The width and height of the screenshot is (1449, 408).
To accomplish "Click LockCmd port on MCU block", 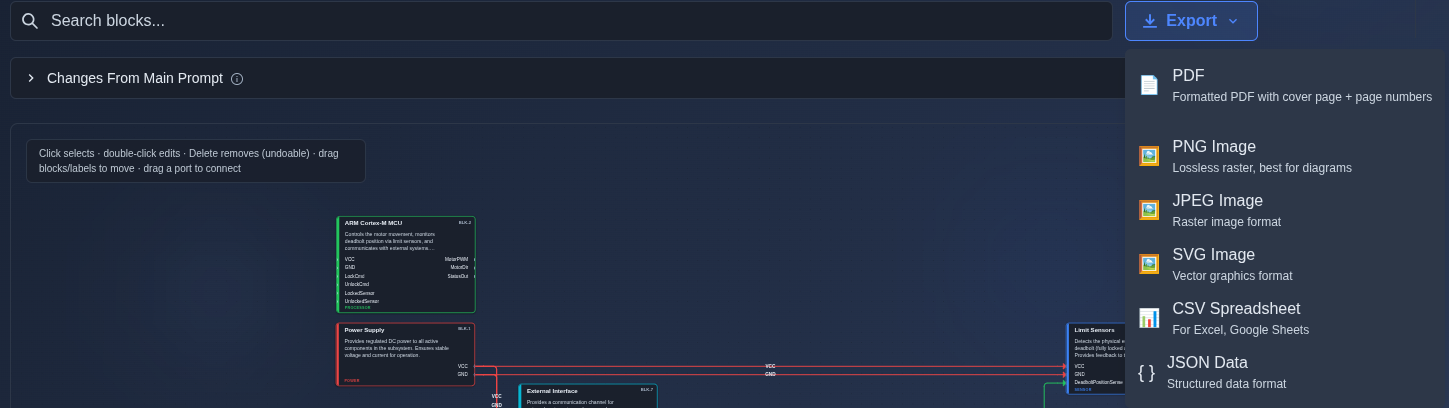I will [x=355, y=276].
